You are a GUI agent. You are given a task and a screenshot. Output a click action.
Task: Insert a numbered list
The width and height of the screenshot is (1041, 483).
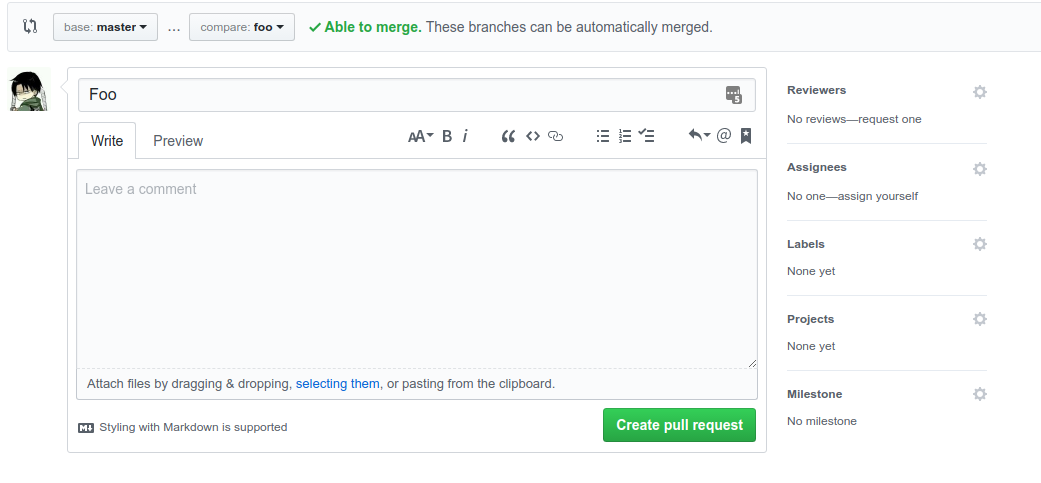[625, 136]
